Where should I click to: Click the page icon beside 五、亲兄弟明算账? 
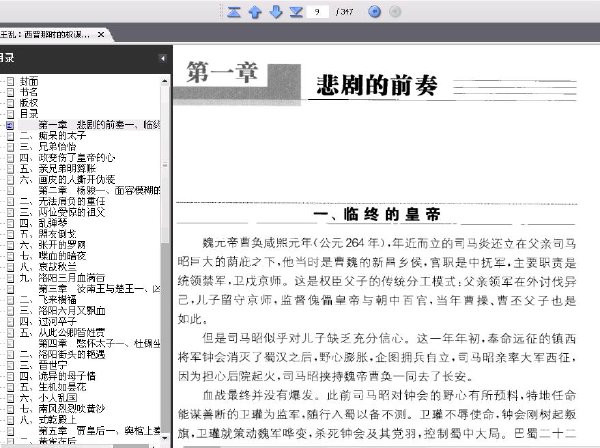click(x=10, y=169)
